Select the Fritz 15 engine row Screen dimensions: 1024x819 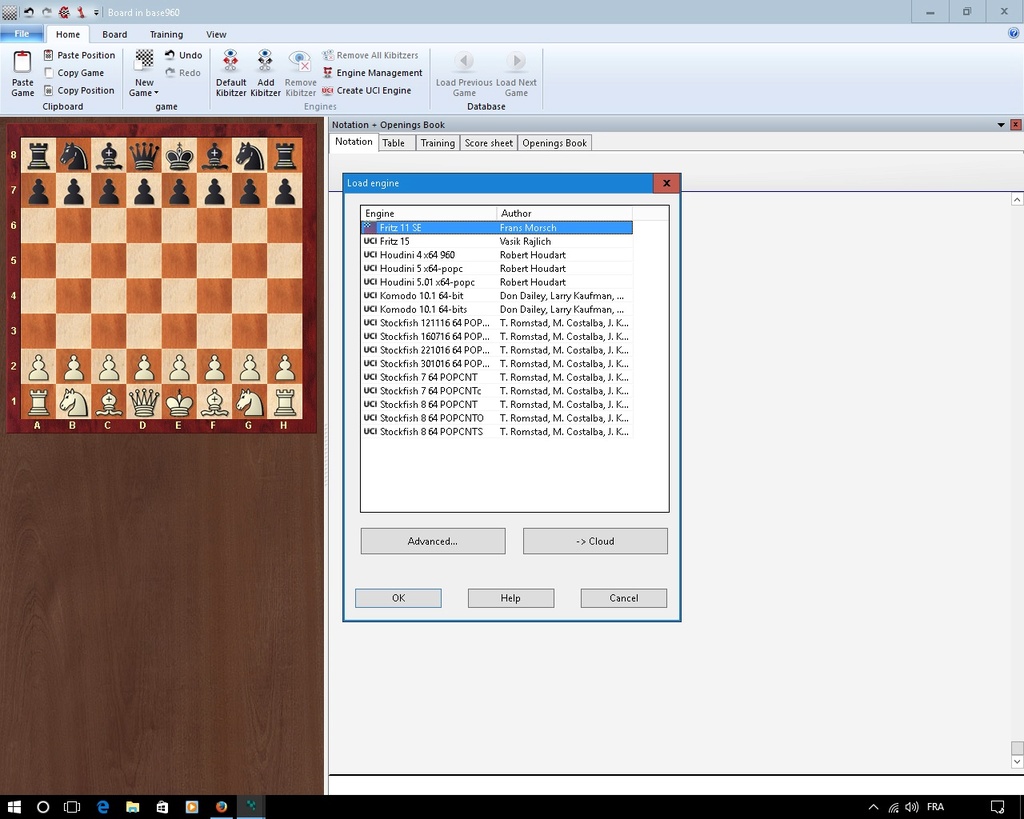click(x=497, y=242)
